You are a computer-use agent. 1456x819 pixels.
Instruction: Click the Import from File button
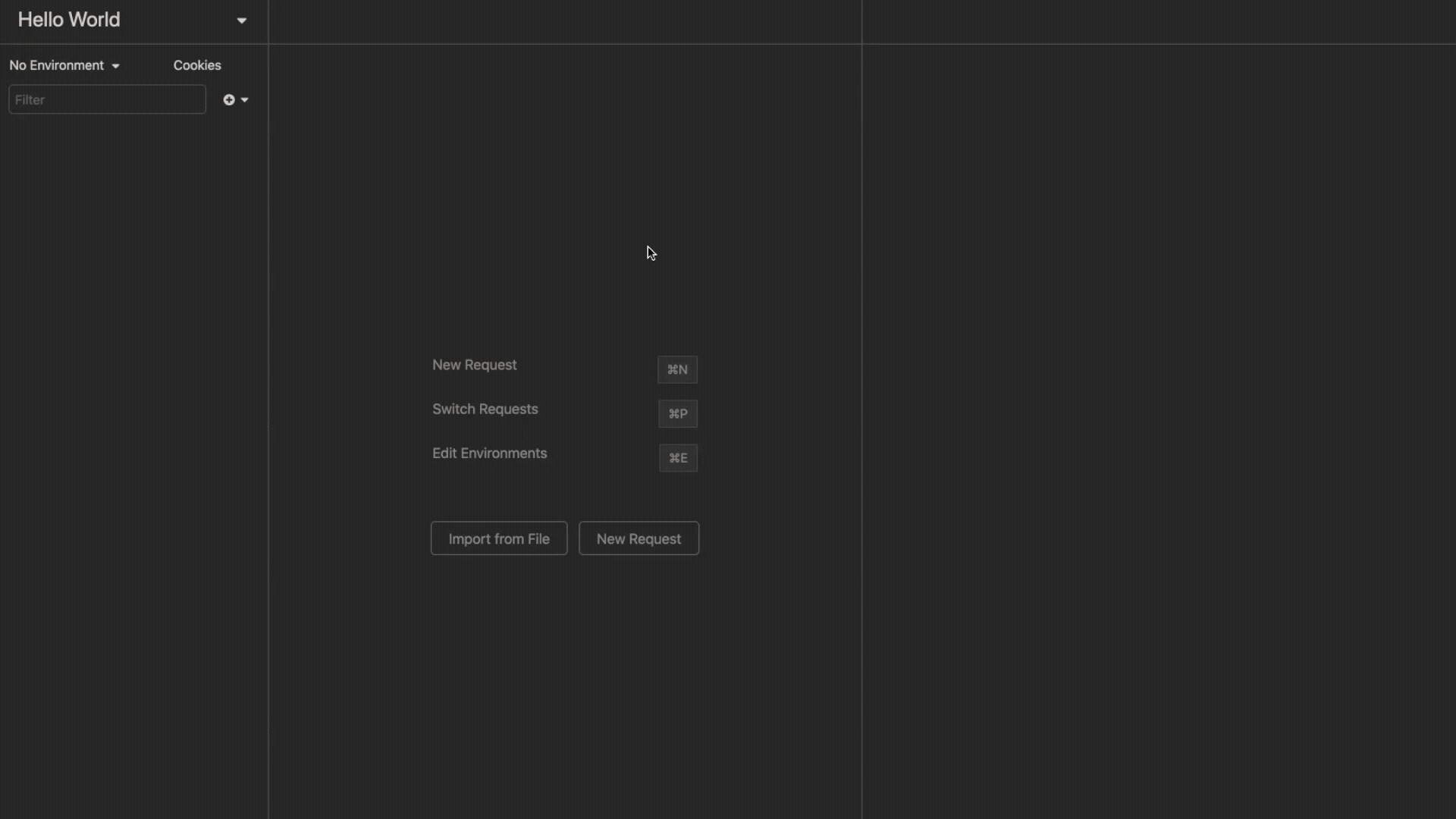[498, 538]
